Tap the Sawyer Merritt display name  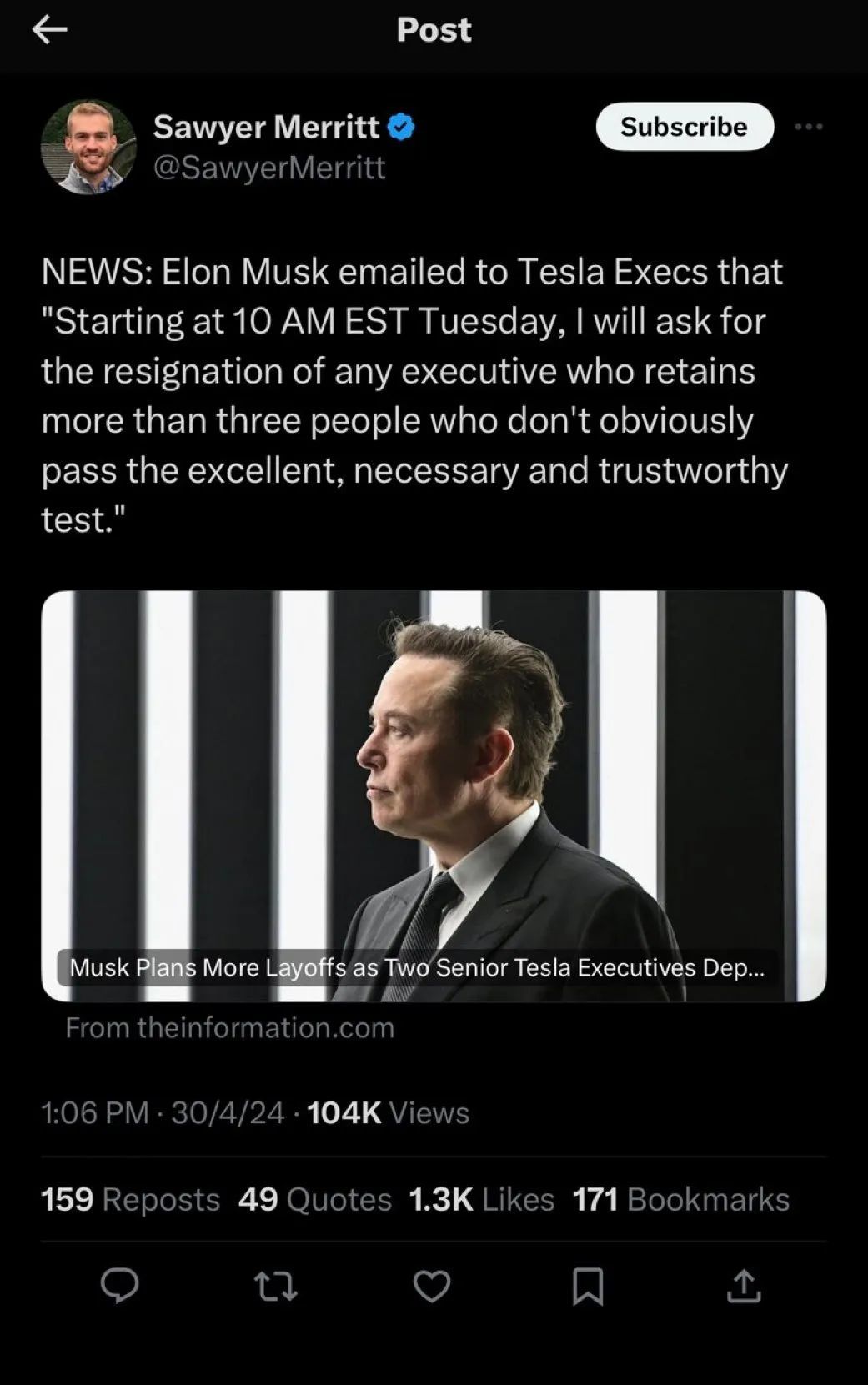click(266, 127)
